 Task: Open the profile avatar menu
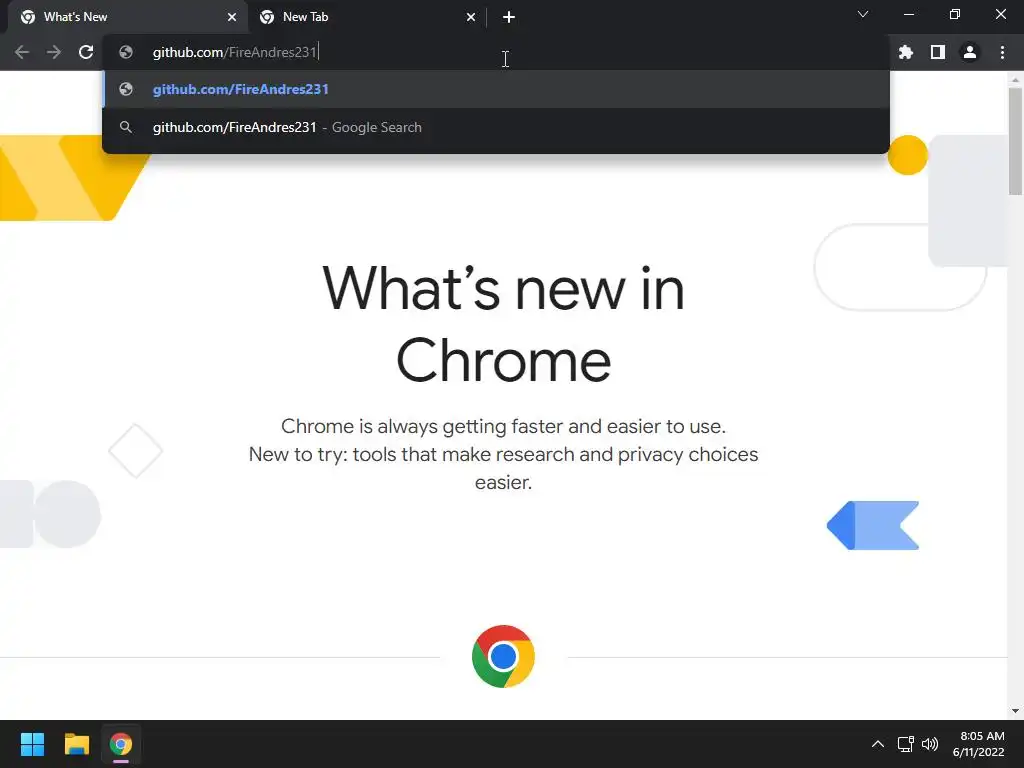pos(970,52)
